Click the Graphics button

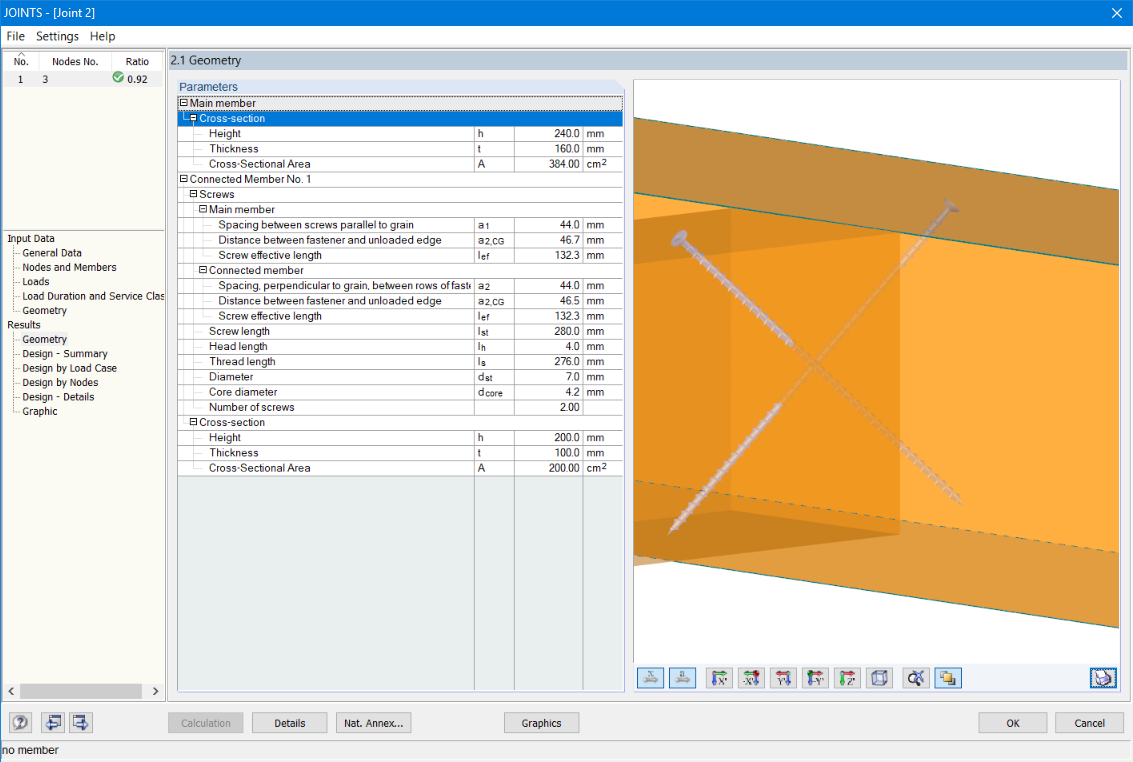tap(541, 723)
